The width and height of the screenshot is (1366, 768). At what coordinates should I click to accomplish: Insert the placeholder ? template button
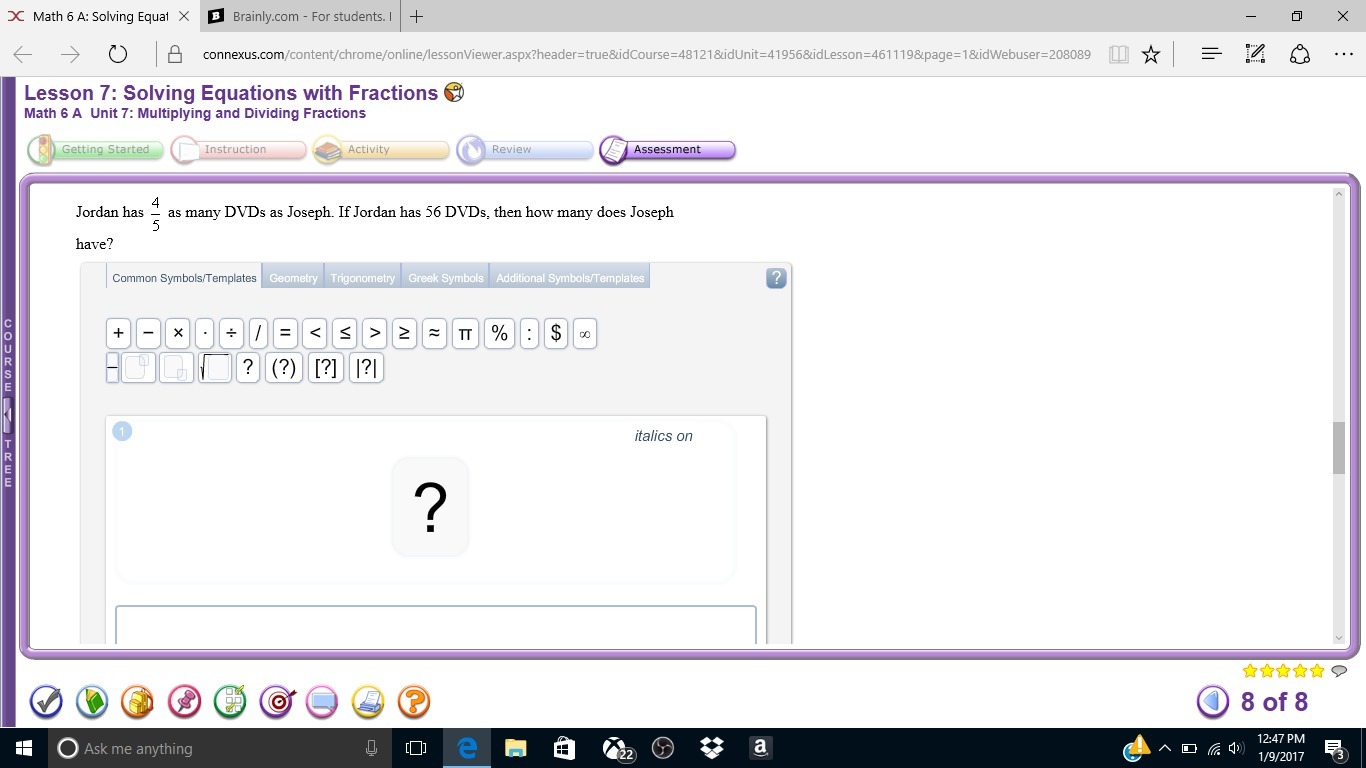[248, 368]
